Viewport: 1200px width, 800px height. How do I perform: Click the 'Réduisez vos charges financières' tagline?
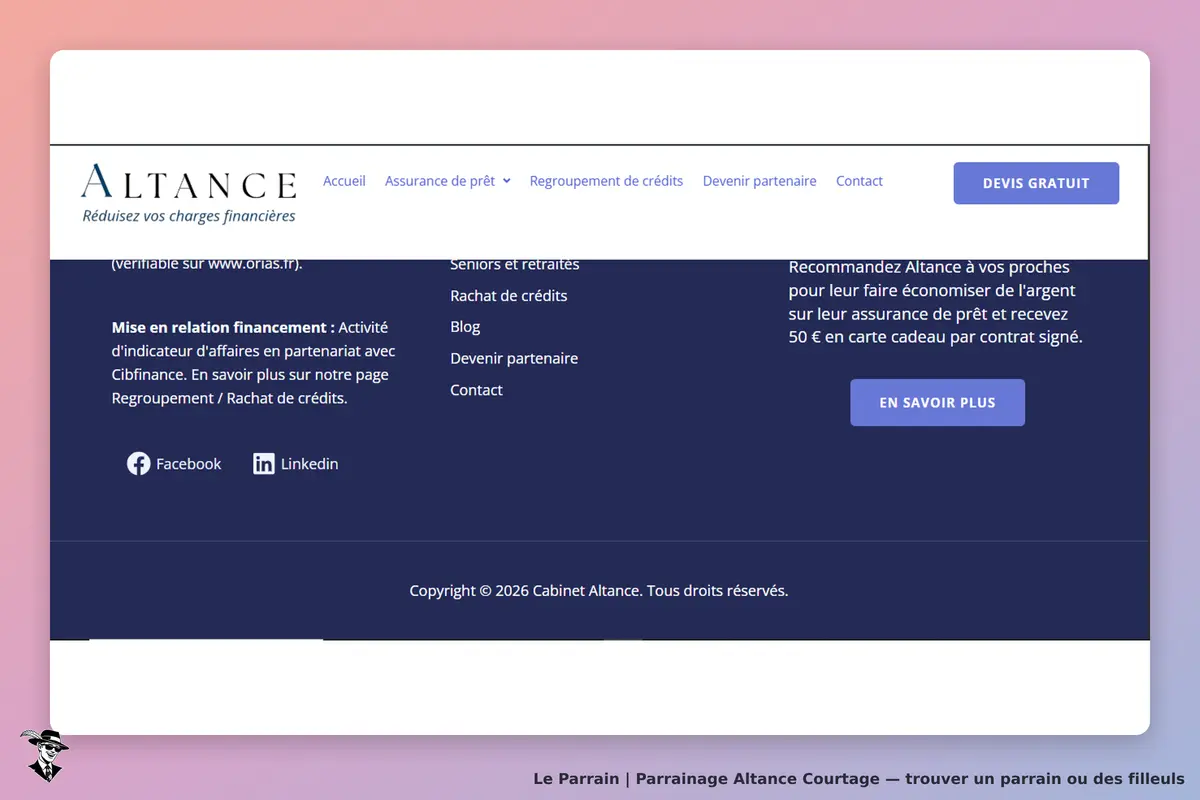tap(189, 215)
